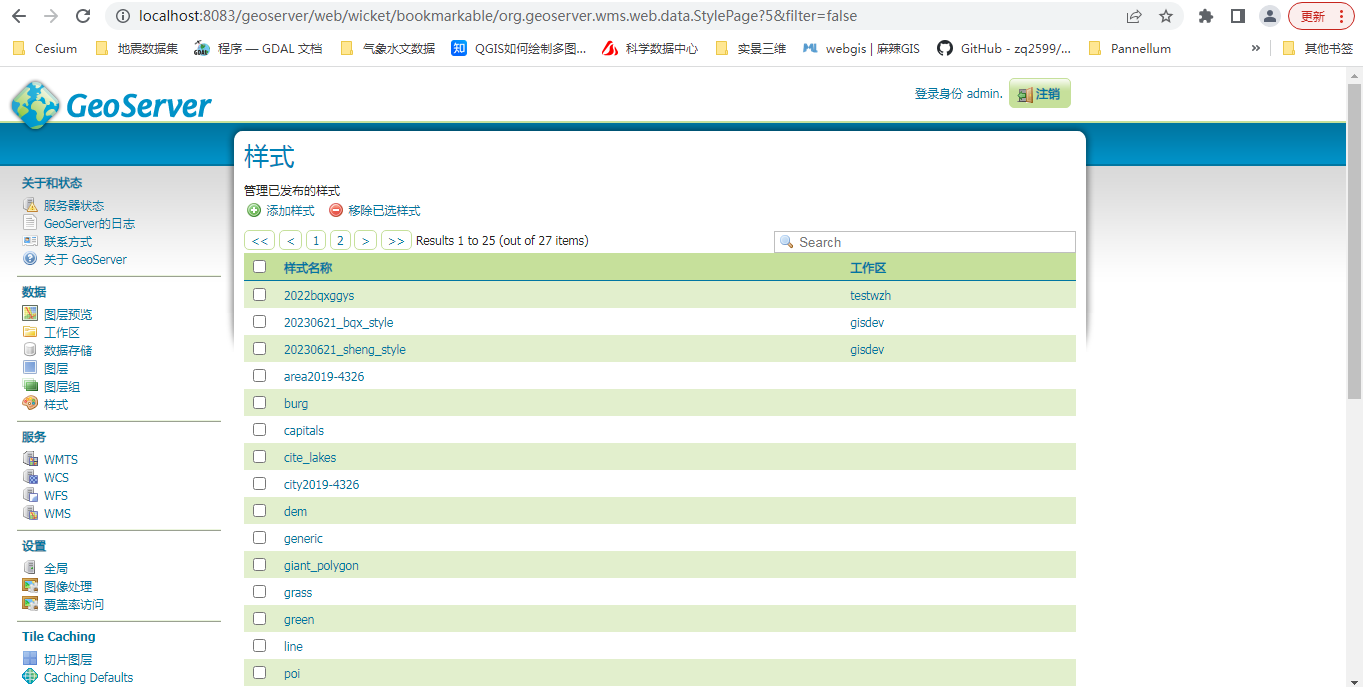Viewport: 1363px width, 687px height.
Task: Check the 20230621_bqx_style checkbox
Action: tap(260, 322)
